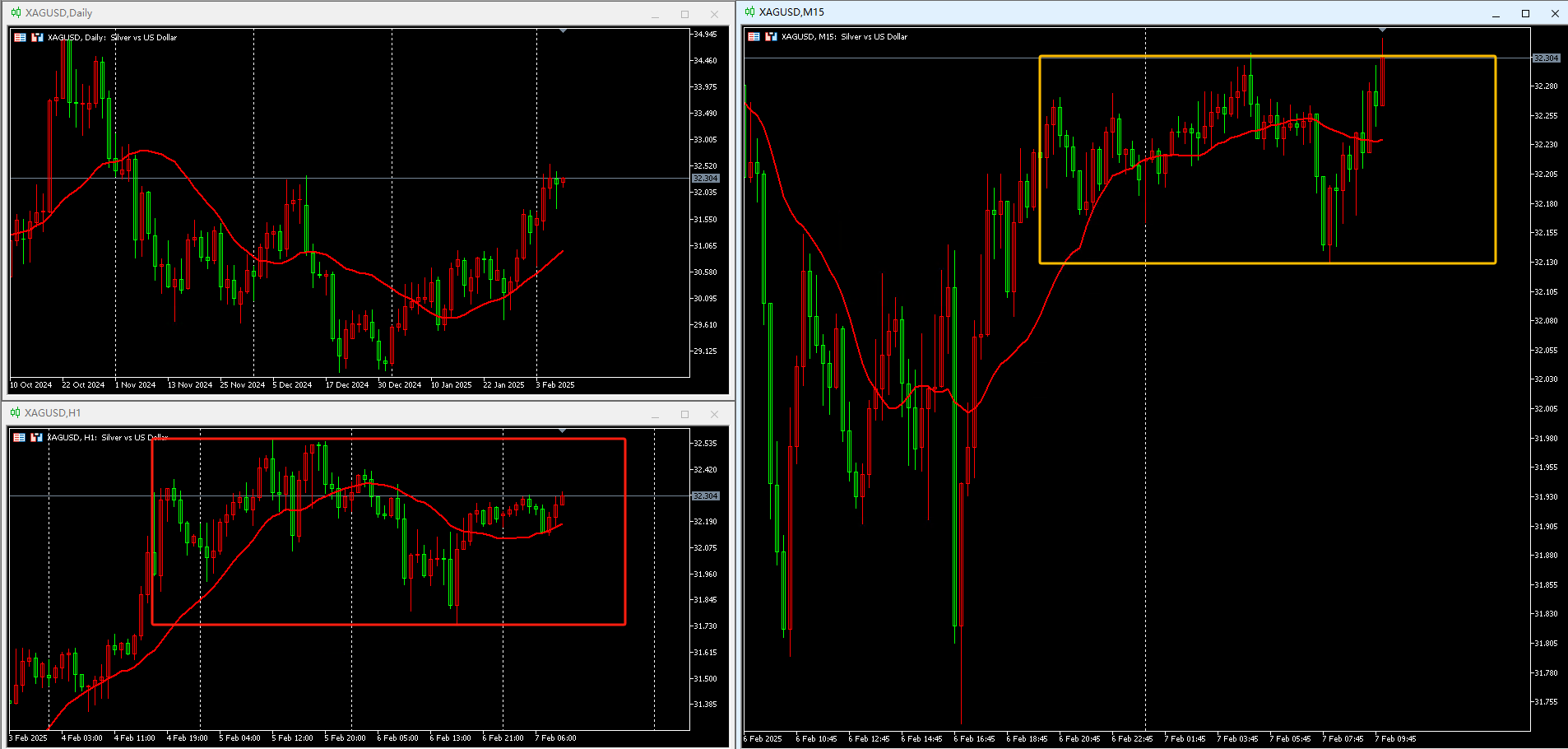The height and width of the screenshot is (749, 1568).
Task: Click the chart shift triangle on H1 chart
Action: pos(562,430)
